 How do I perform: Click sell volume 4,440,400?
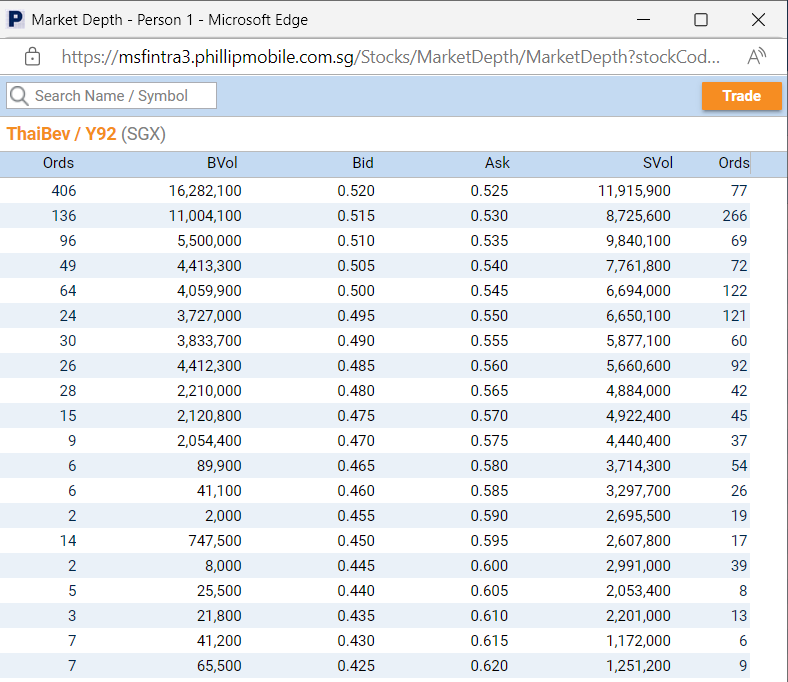coord(638,441)
